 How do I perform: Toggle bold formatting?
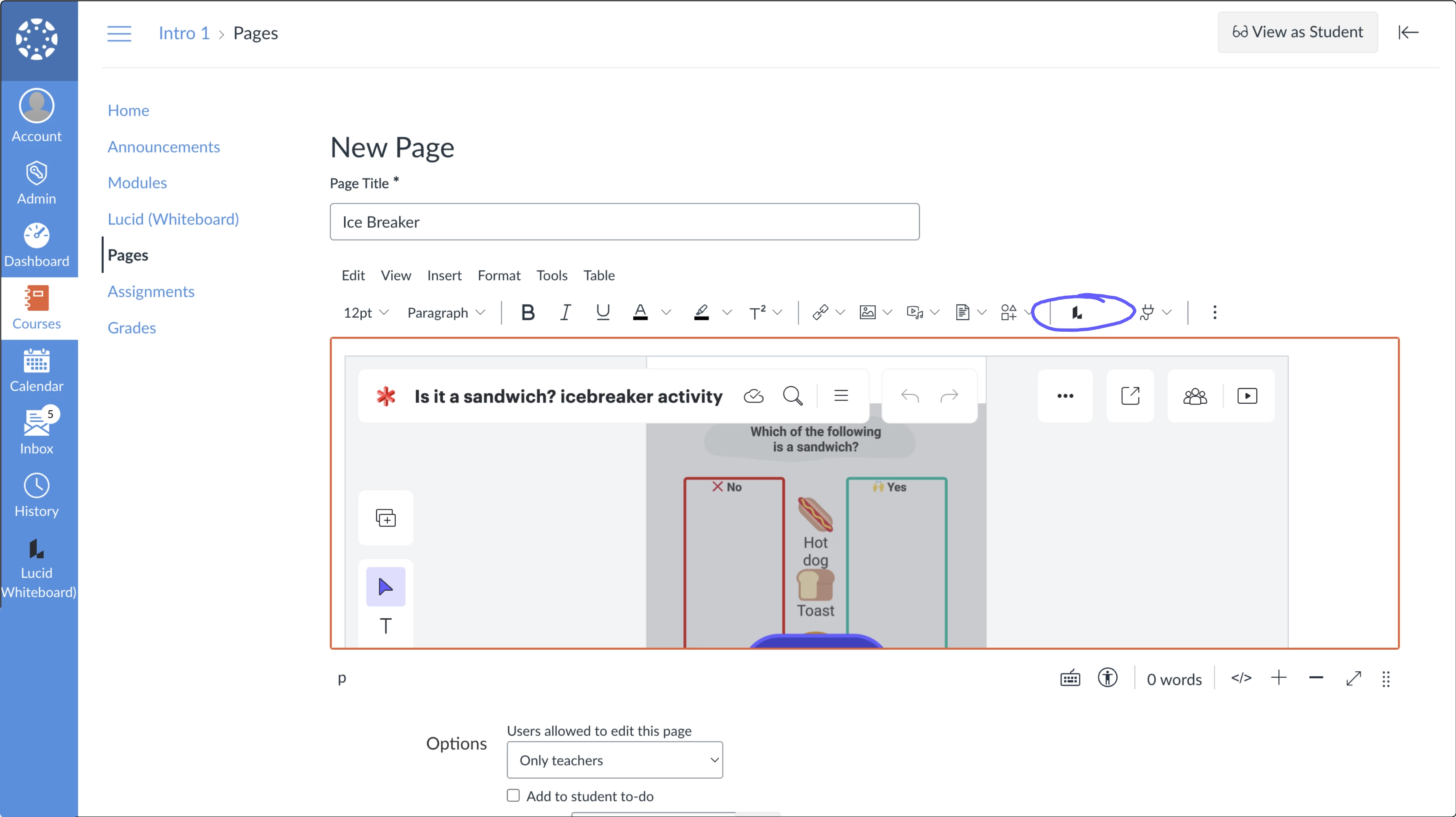pyautogui.click(x=527, y=312)
